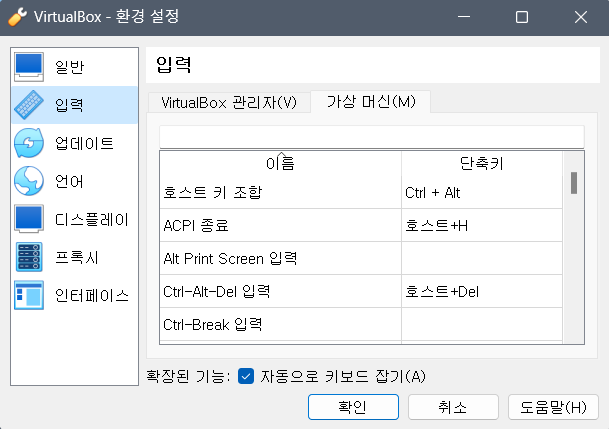Switch to VirtualBox 관리자(V) tab
The image size is (609, 429).
(229, 102)
